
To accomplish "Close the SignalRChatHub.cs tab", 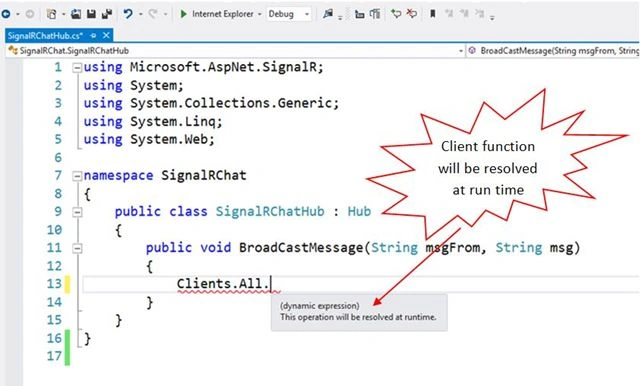I will coord(106,35).
